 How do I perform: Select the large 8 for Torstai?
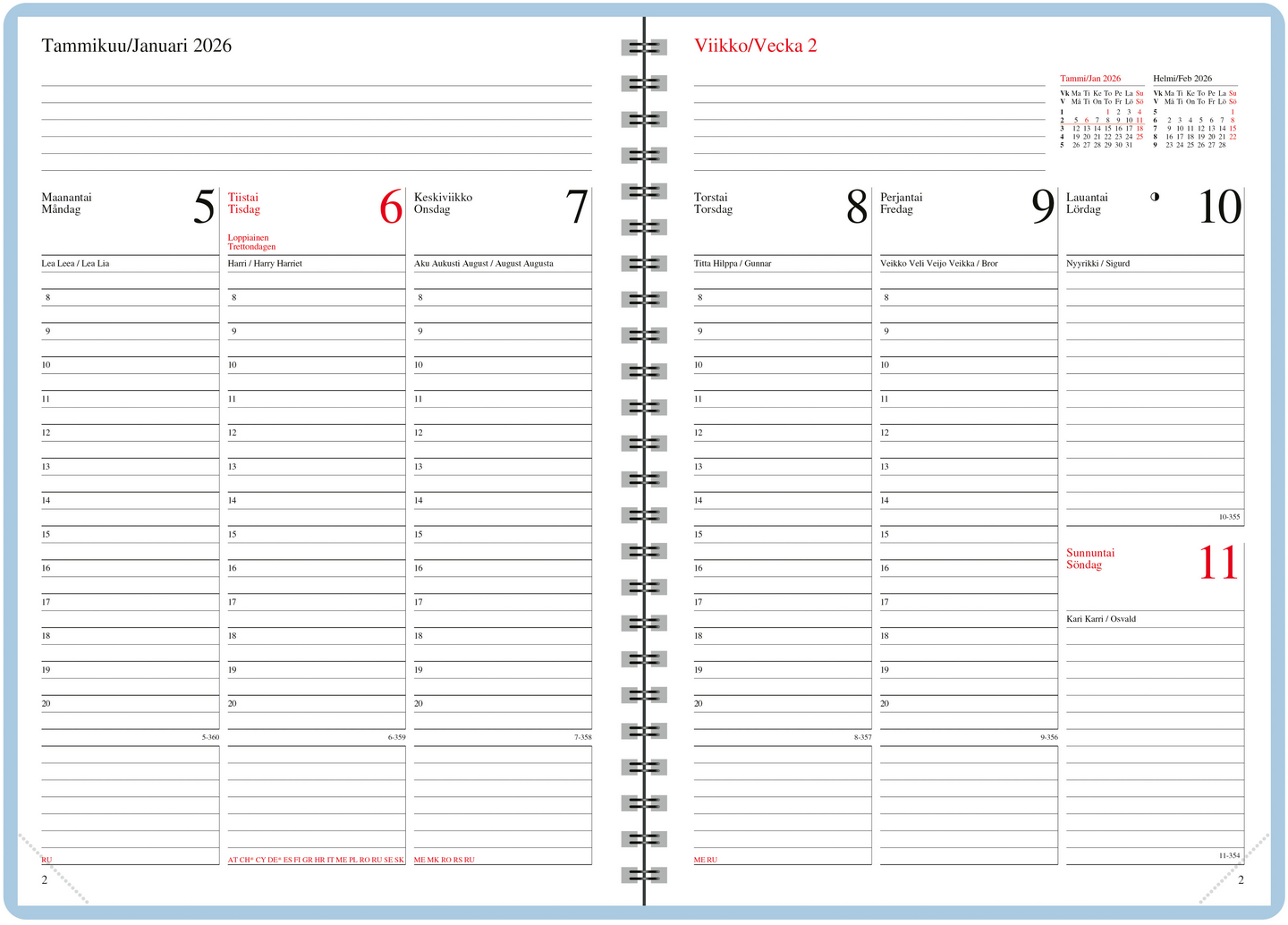(856, 208)
